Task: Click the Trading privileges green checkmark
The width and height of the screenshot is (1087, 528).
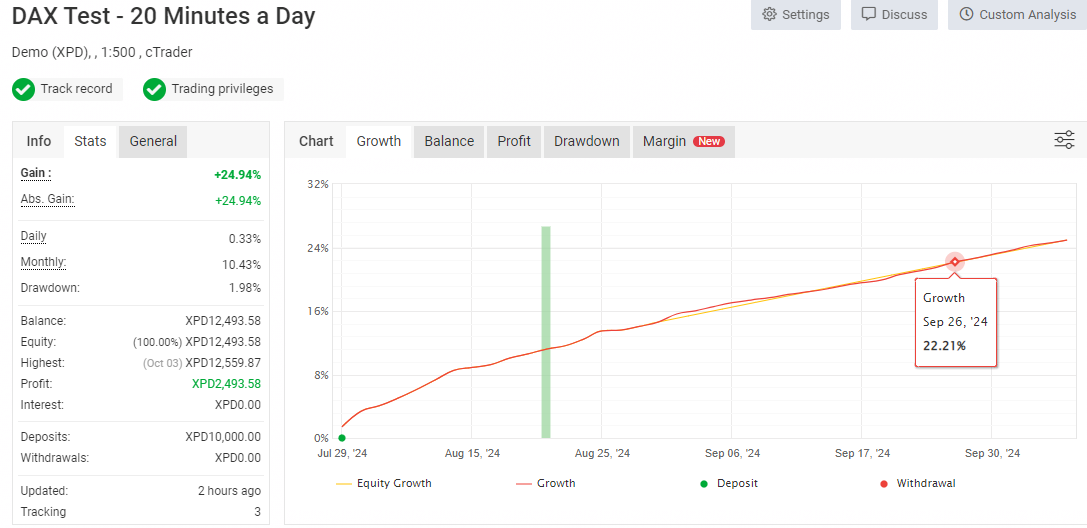Action: 154,89
